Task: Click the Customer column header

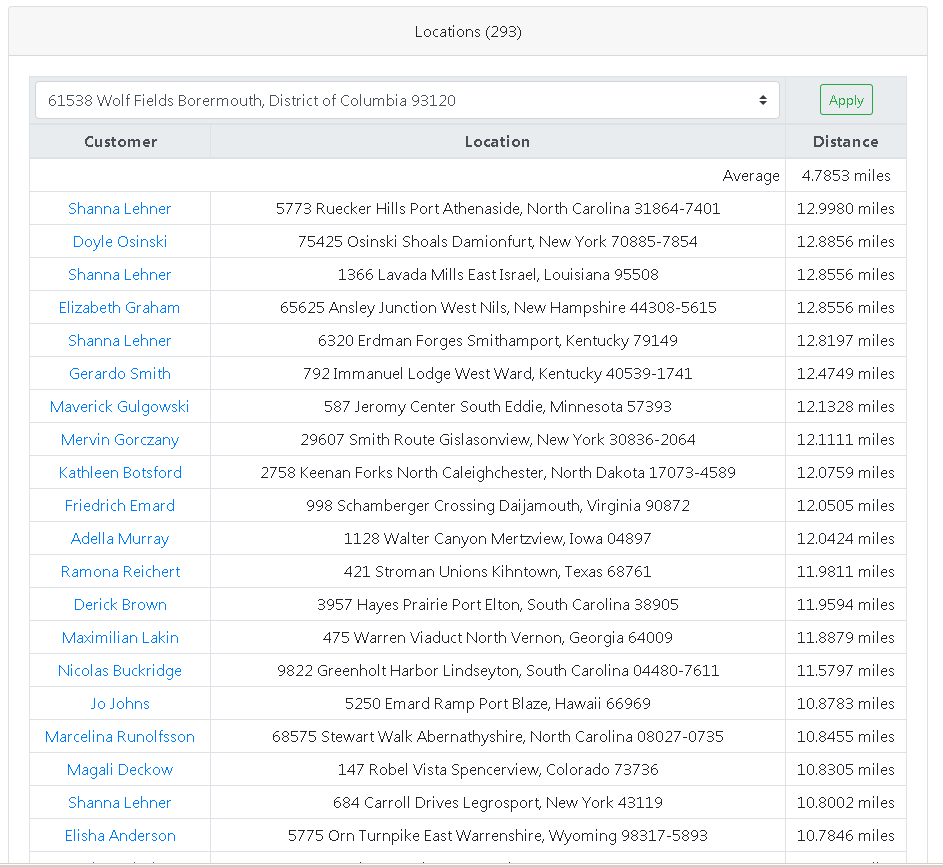Action: (x=120, y=142)
